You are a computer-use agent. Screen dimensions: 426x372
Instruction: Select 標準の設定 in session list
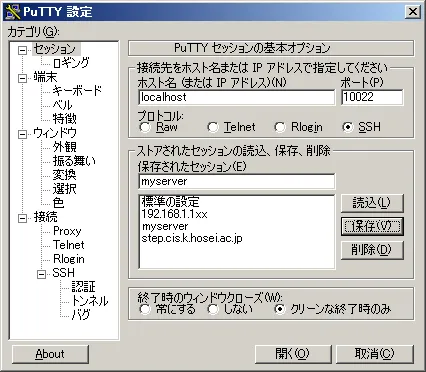[170, 202]
